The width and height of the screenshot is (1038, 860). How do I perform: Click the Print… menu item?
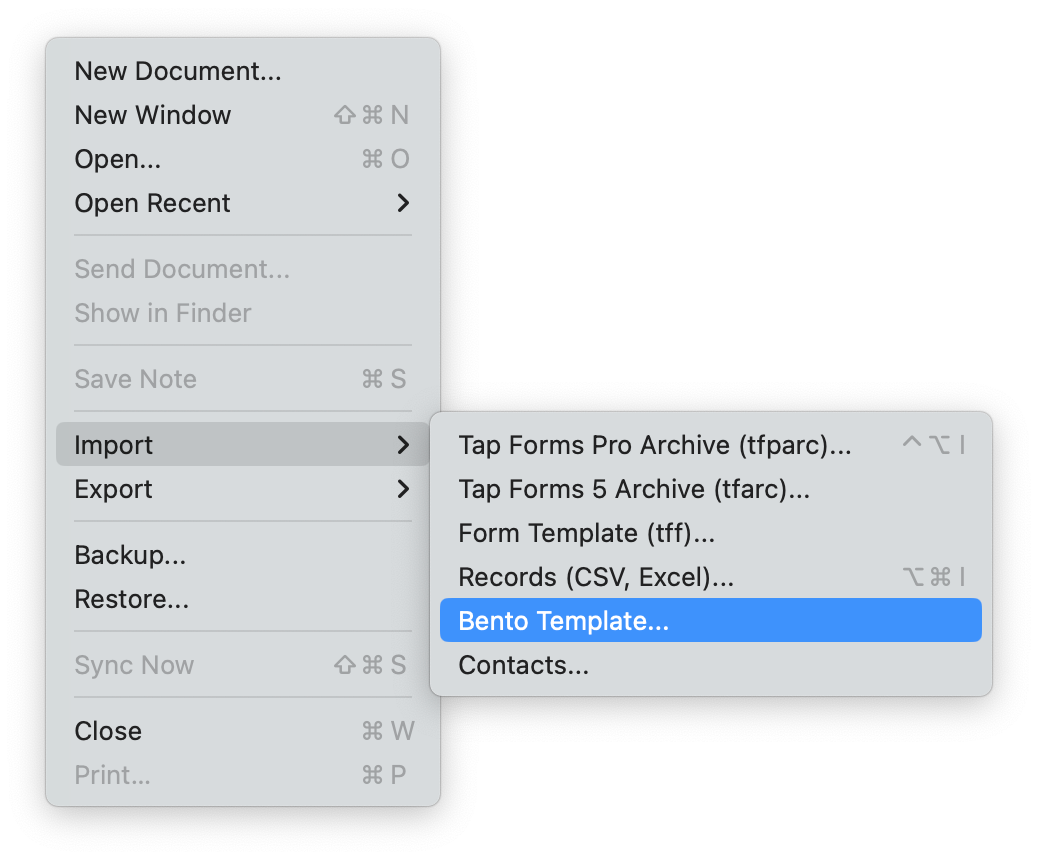tap(242, 775)
